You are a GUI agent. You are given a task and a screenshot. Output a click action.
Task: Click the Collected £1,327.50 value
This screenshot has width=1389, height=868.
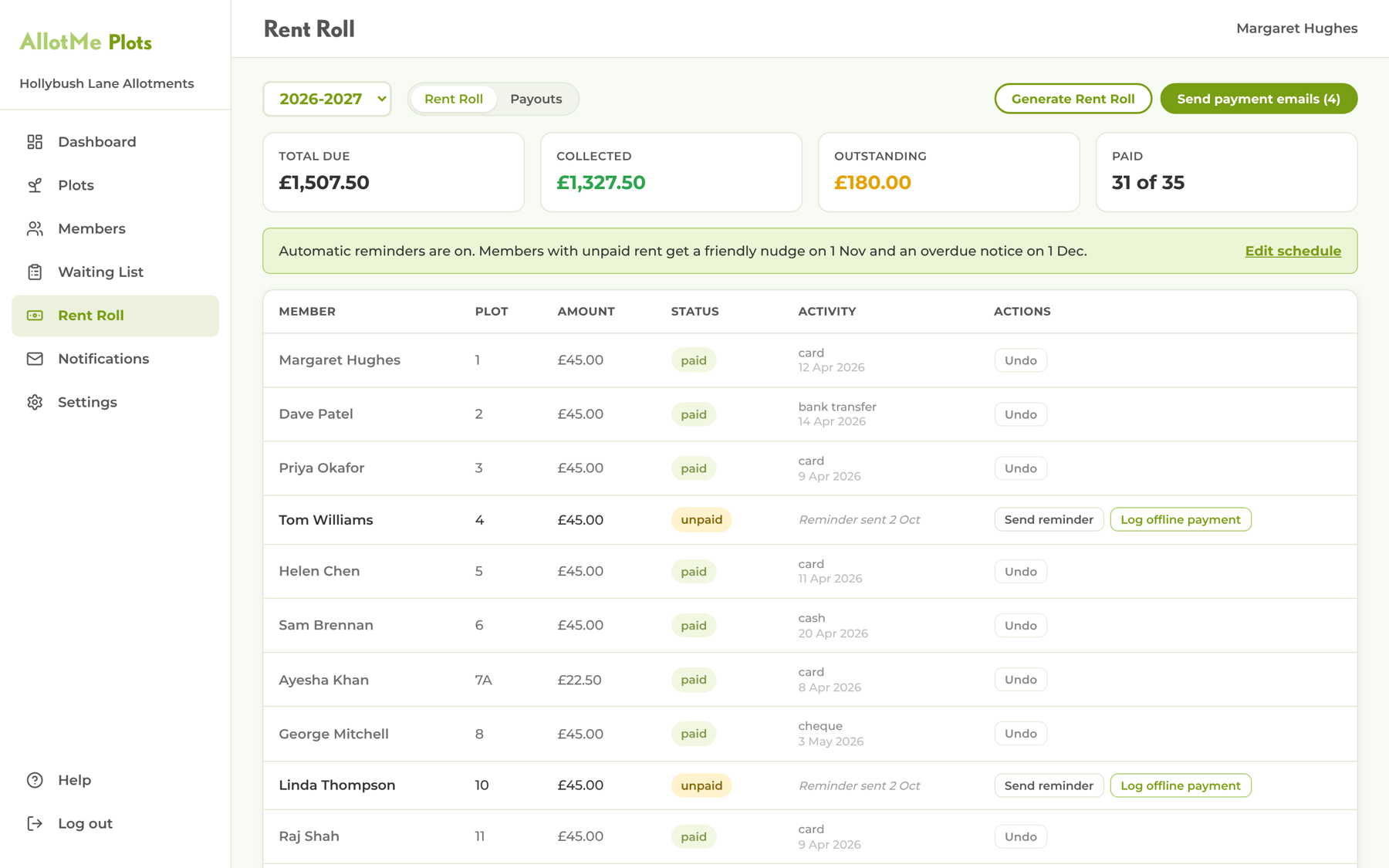pos(600,183)
